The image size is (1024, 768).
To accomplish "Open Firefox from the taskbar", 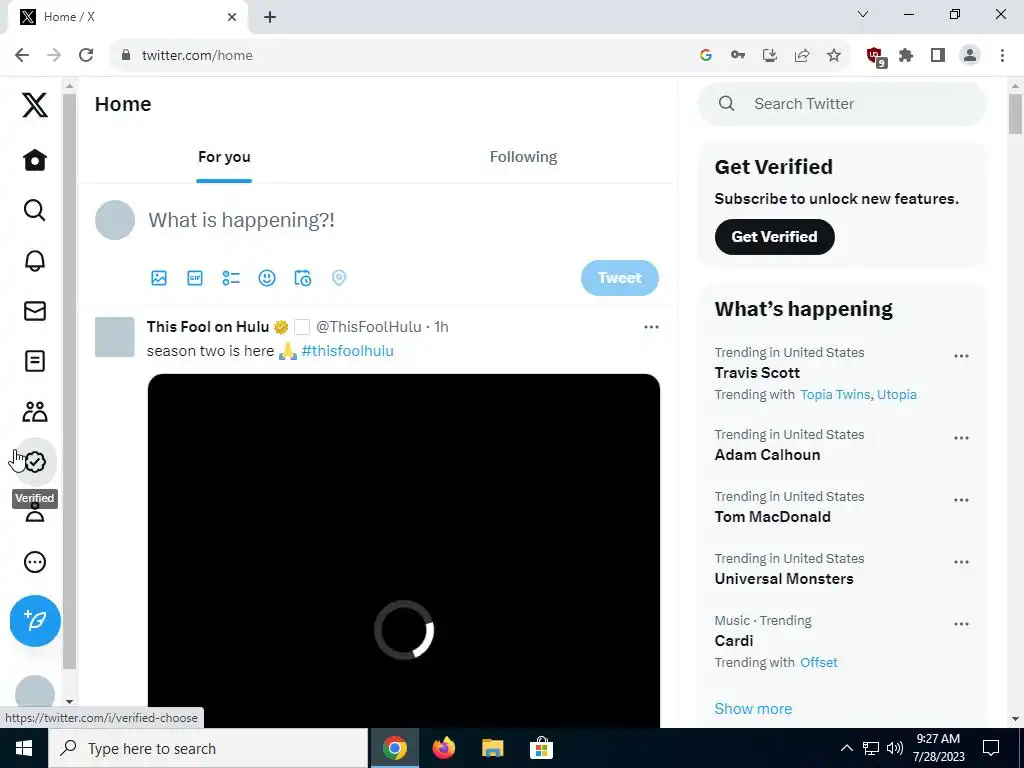I will [444, 748].
